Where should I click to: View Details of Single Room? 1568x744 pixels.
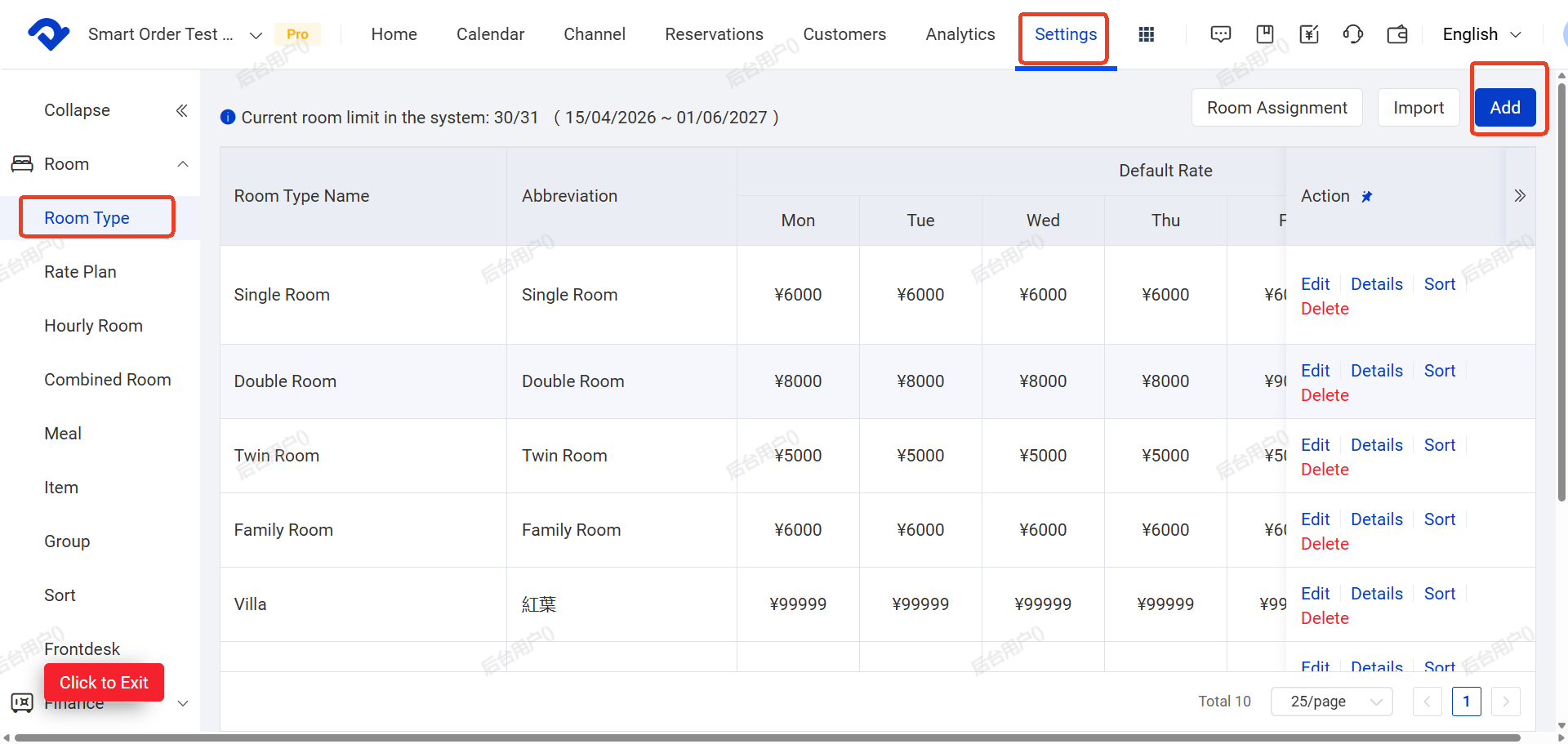(x=1377, y=284)
